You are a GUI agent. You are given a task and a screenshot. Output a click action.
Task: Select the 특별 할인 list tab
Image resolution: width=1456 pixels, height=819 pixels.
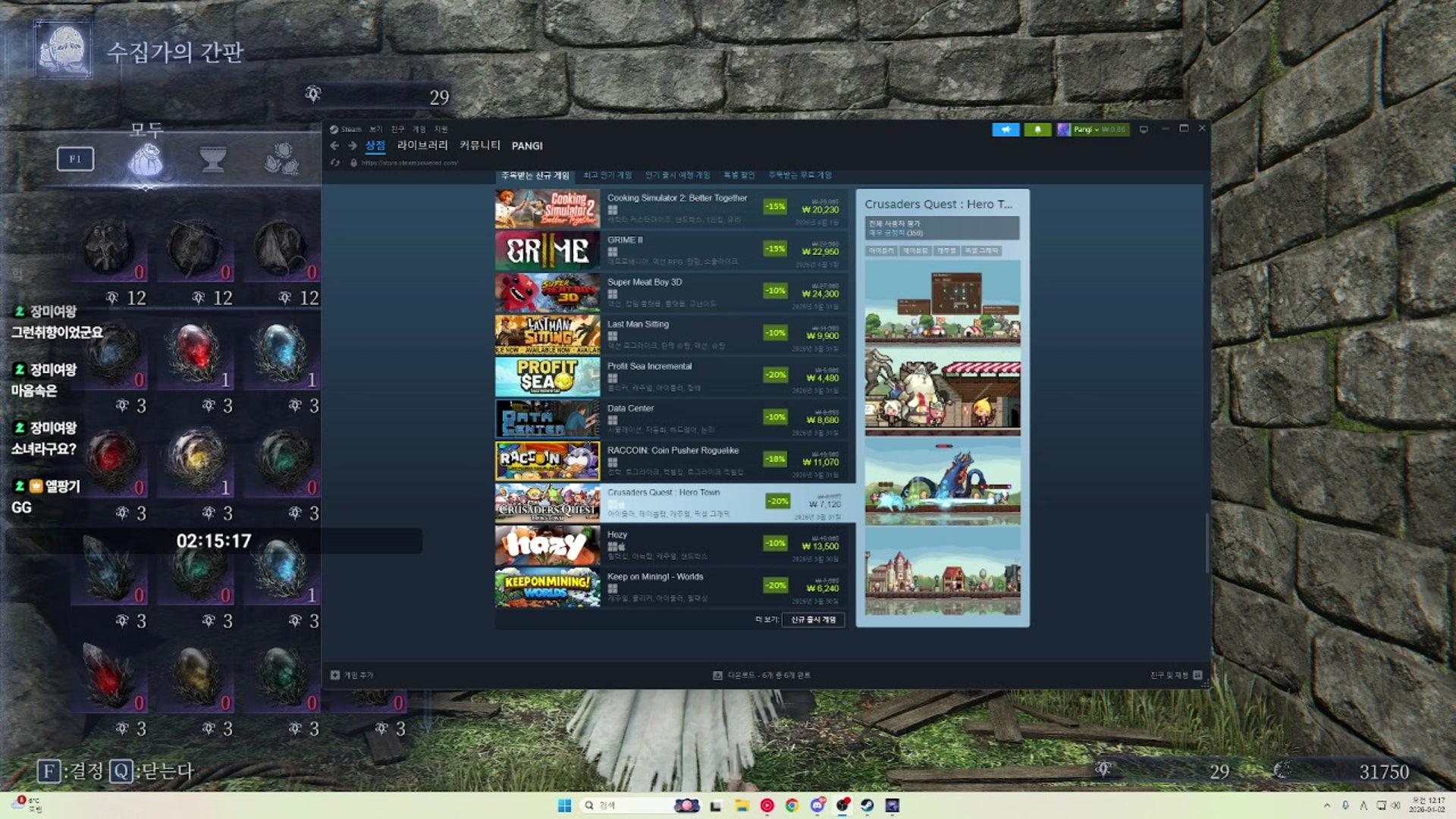739,175
